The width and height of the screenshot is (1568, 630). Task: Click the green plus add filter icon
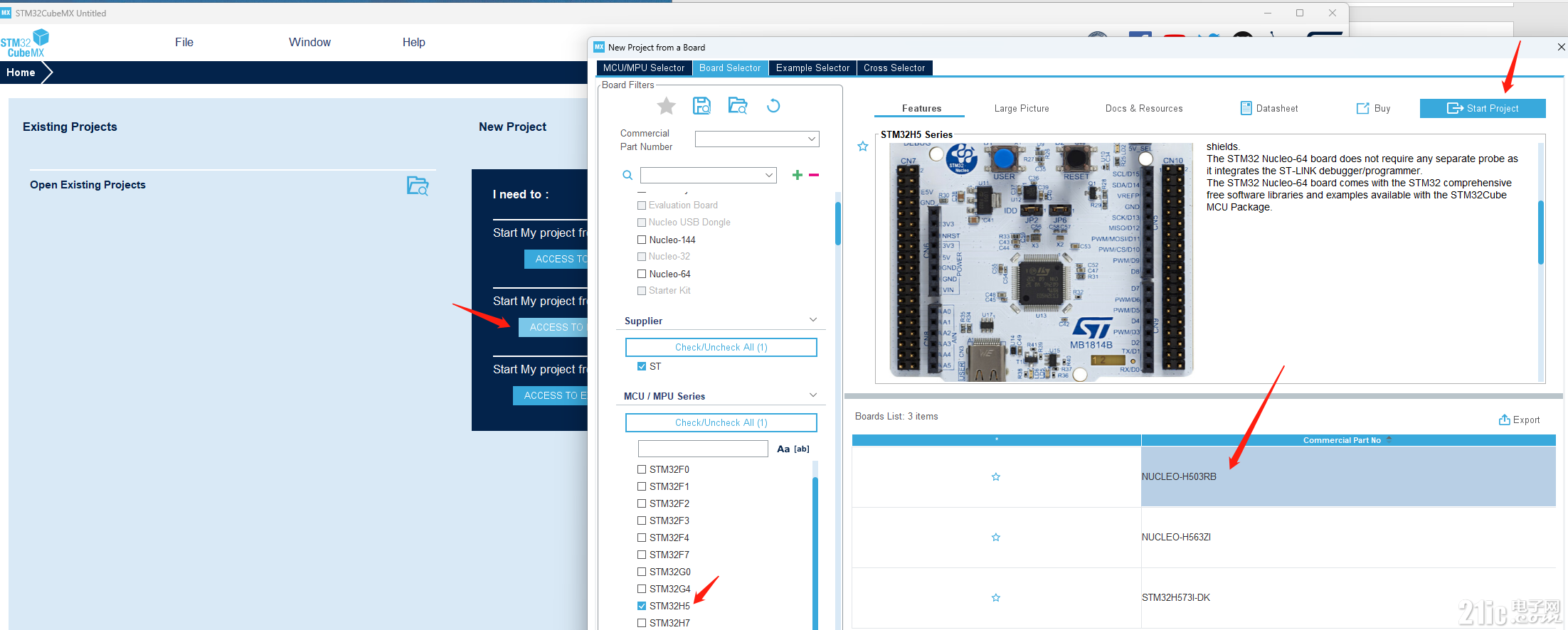point(797,175)
